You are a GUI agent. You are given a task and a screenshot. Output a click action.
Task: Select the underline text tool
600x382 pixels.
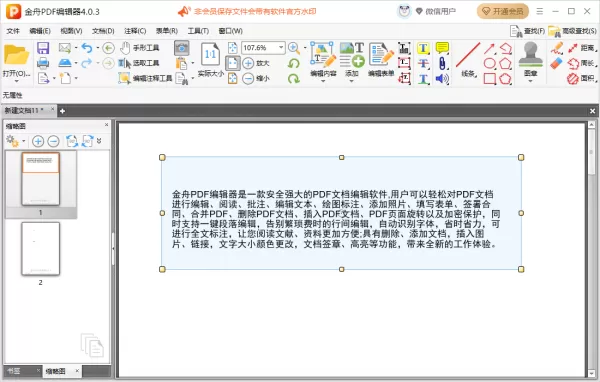[x=423, y=78]
